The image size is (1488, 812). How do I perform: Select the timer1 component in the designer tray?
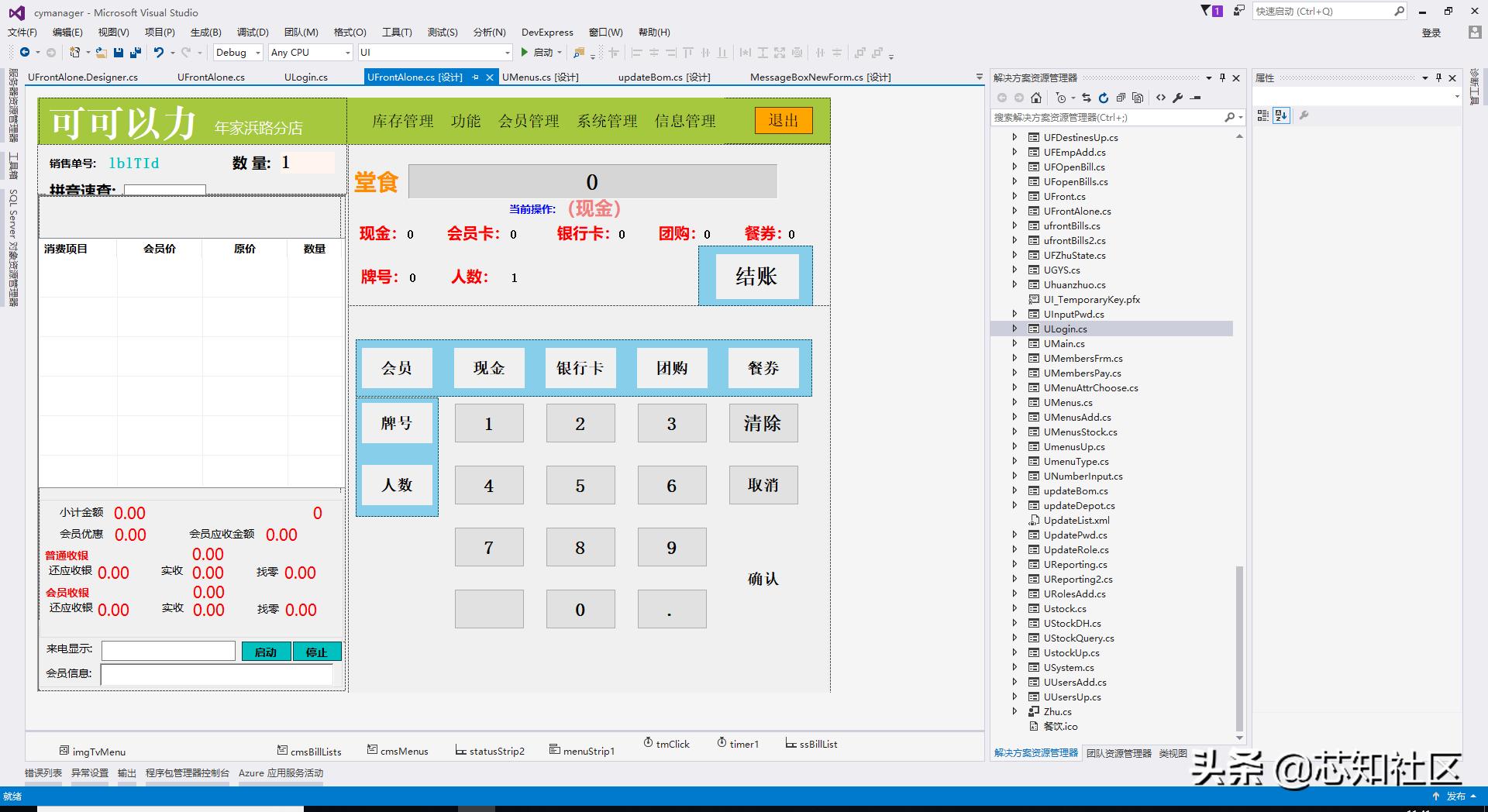pyautogui.click(x=739, y=743)
